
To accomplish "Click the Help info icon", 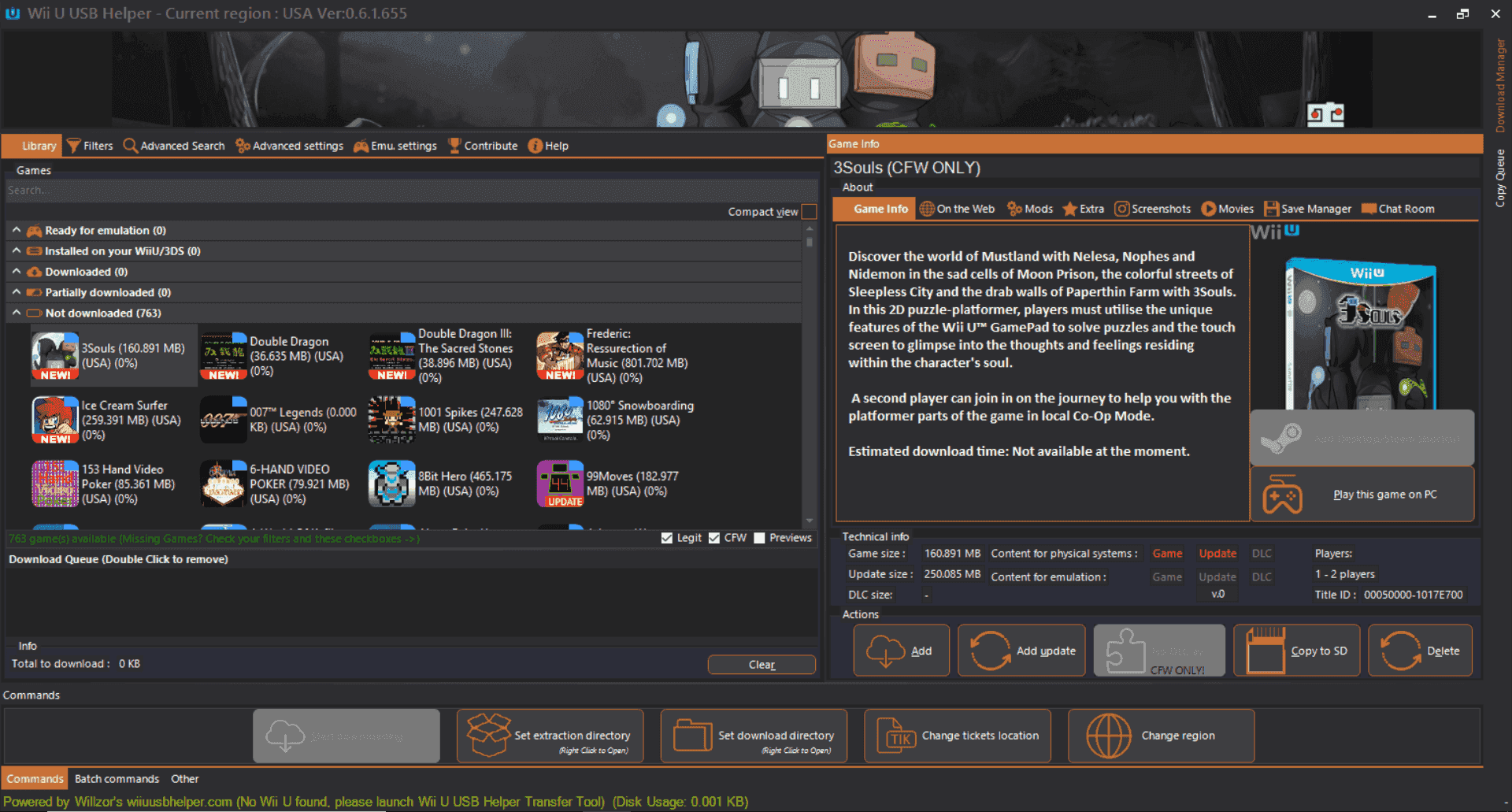I will (535, 146).
